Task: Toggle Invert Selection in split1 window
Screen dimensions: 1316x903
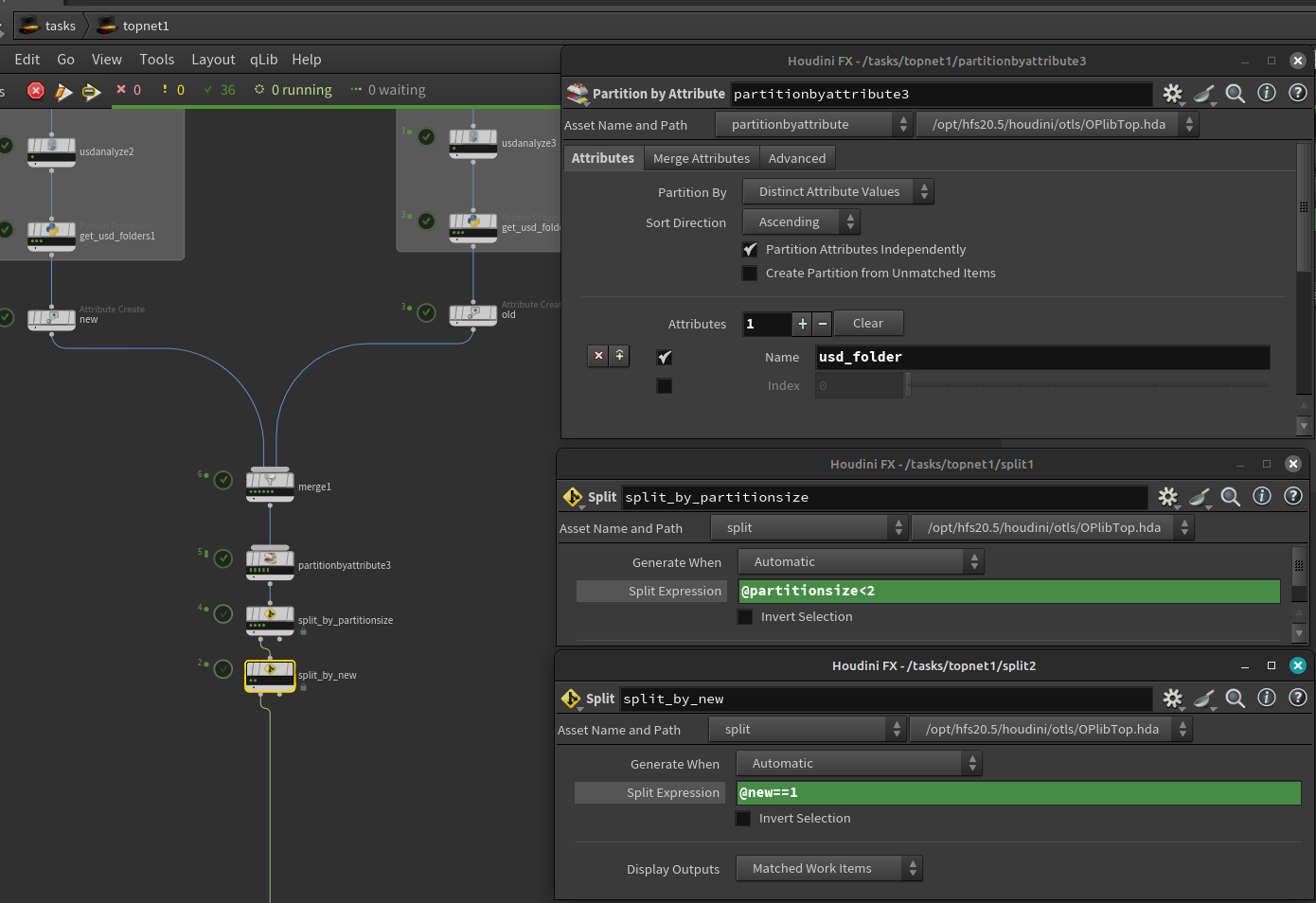Action: pos(745,617)
